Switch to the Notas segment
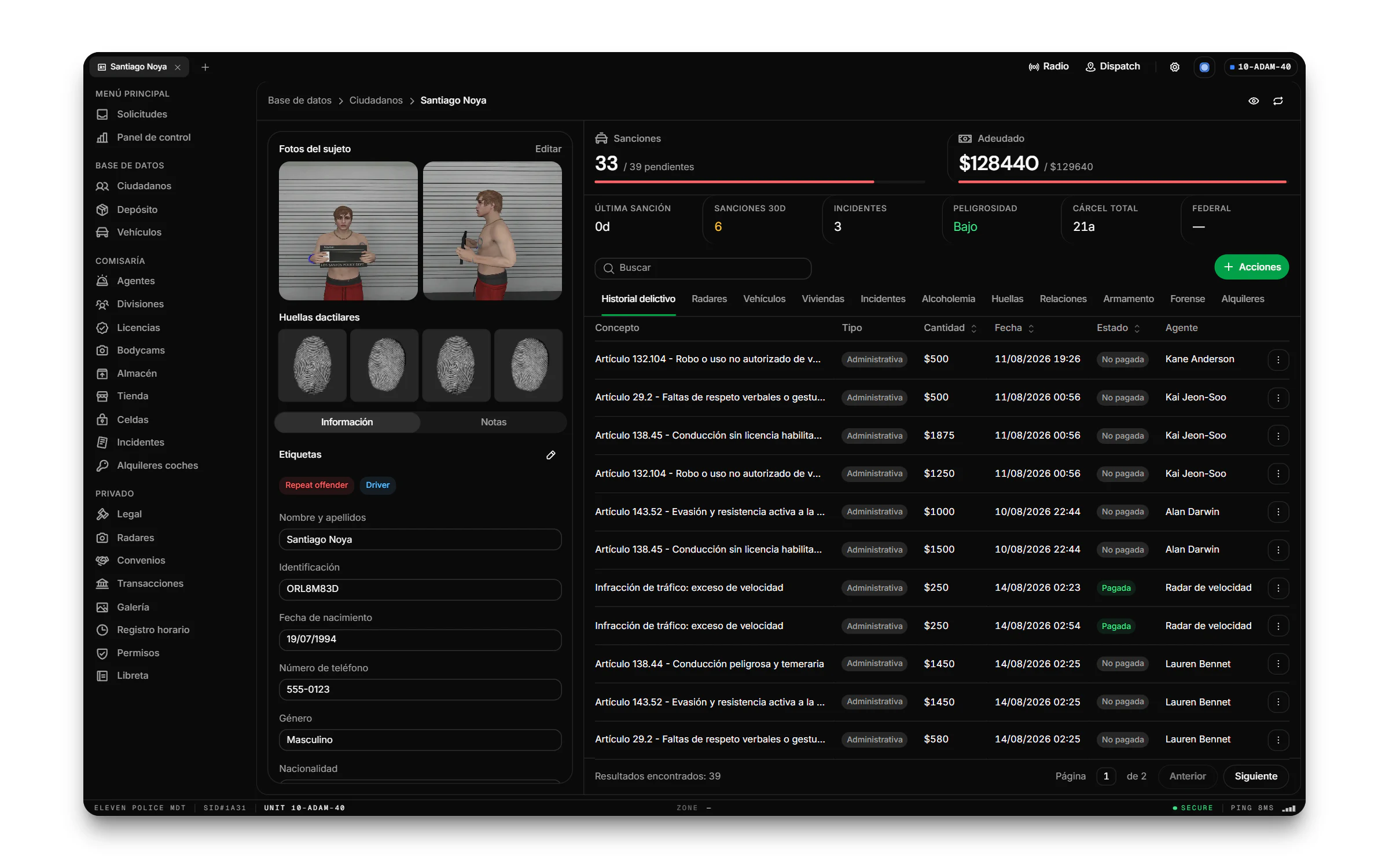The width and height of the screenshot is (1389, 868). pyautogui.click(x=493, y=422)
